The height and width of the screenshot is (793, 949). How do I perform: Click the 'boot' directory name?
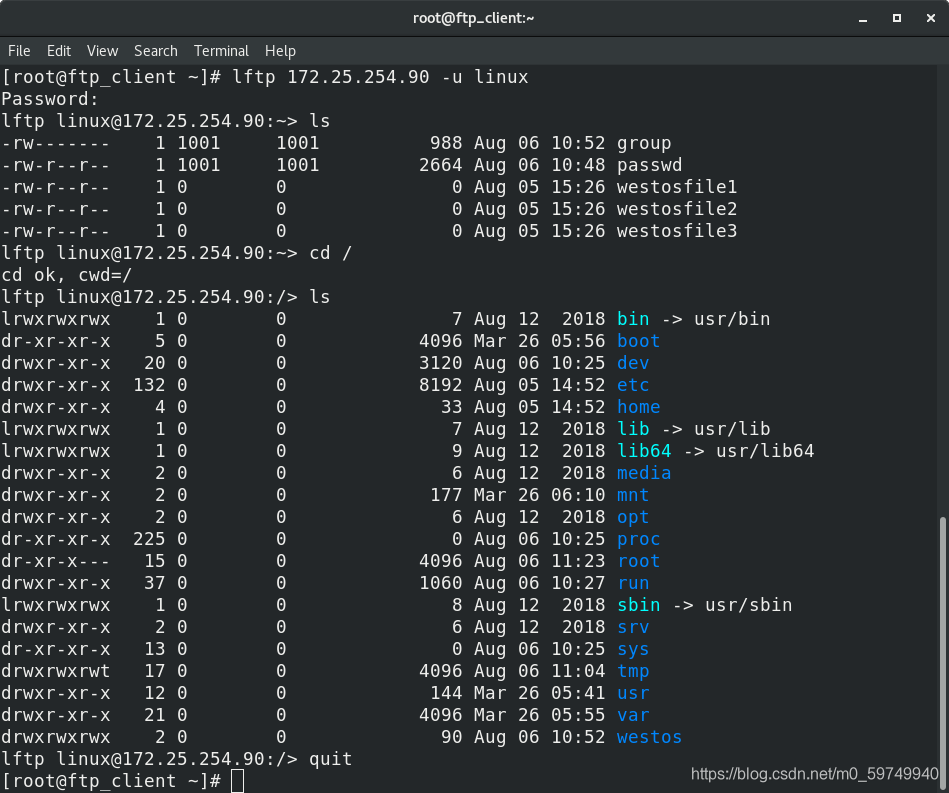pos(639,341)
